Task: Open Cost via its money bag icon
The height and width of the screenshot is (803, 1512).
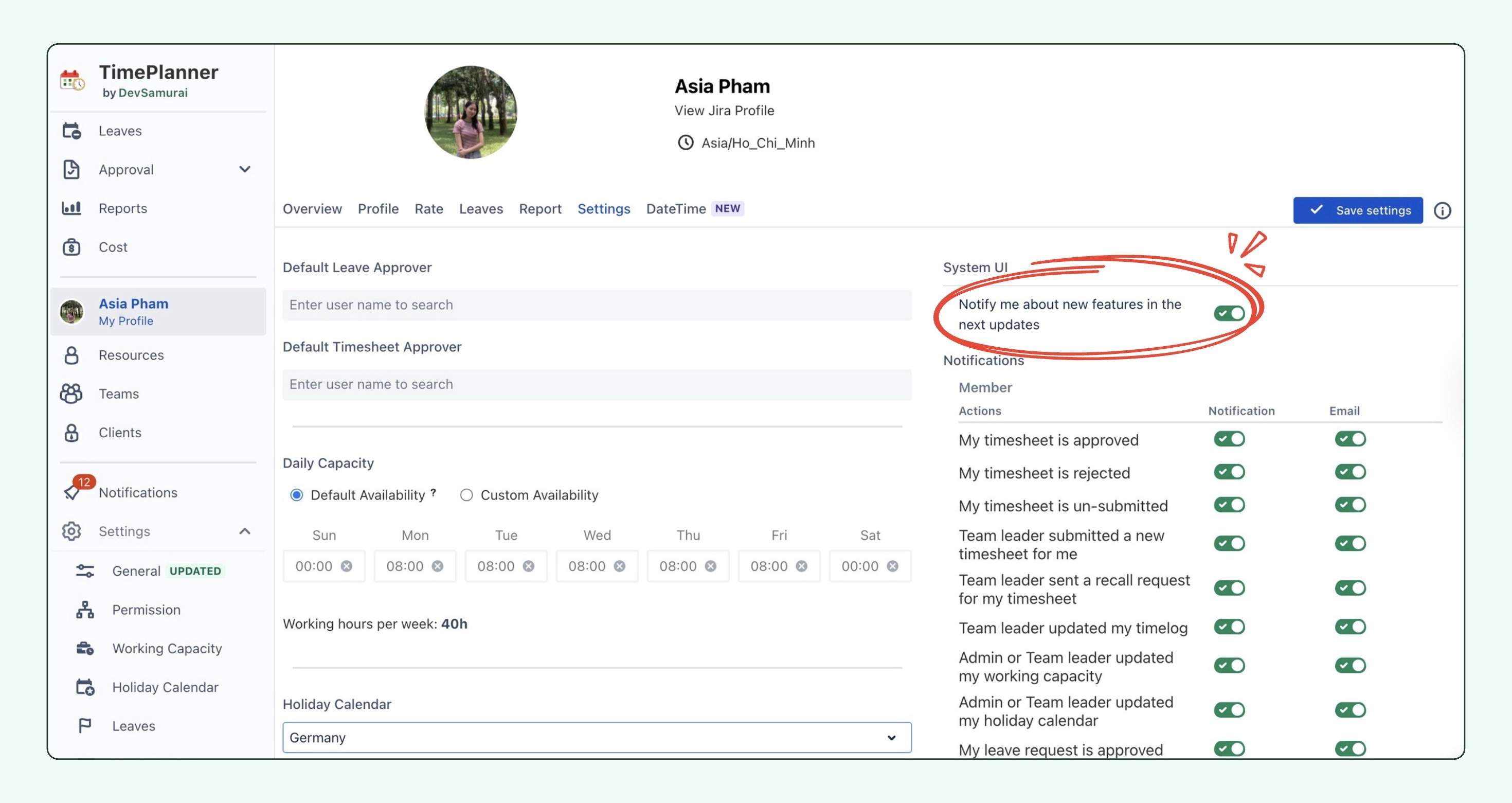Action: 71,247
